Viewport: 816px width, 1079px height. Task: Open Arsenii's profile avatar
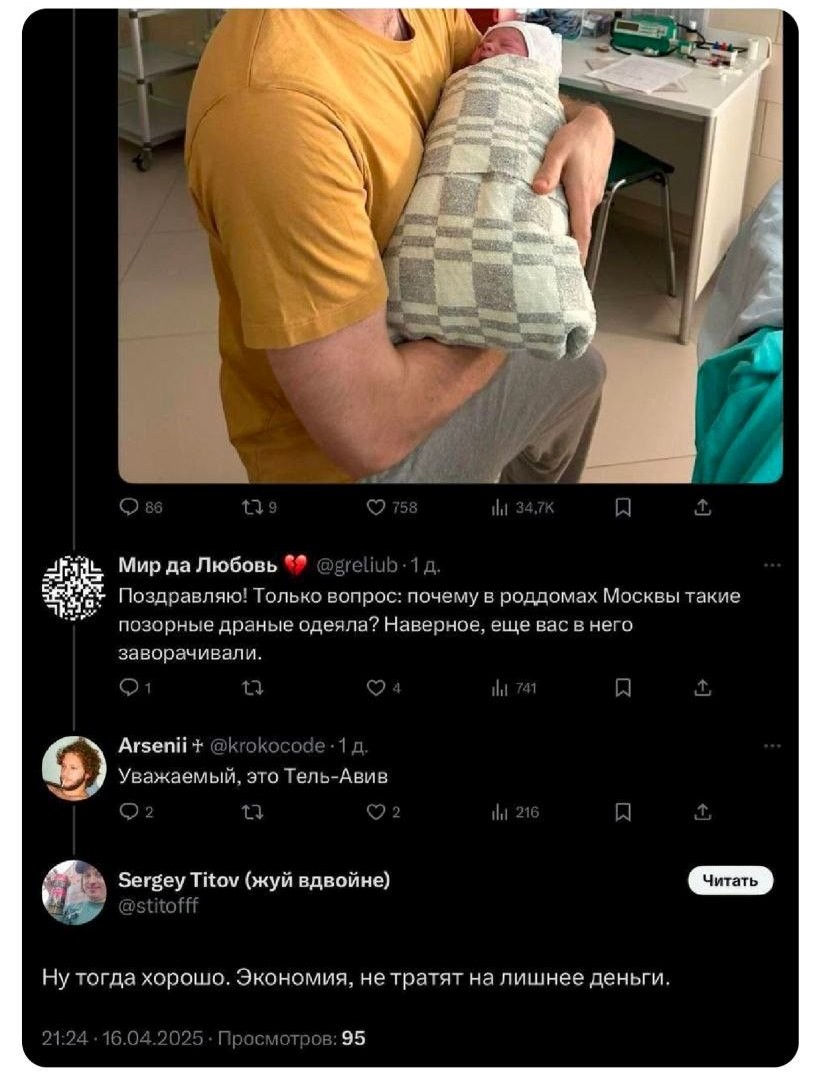[x=73, y=768]
